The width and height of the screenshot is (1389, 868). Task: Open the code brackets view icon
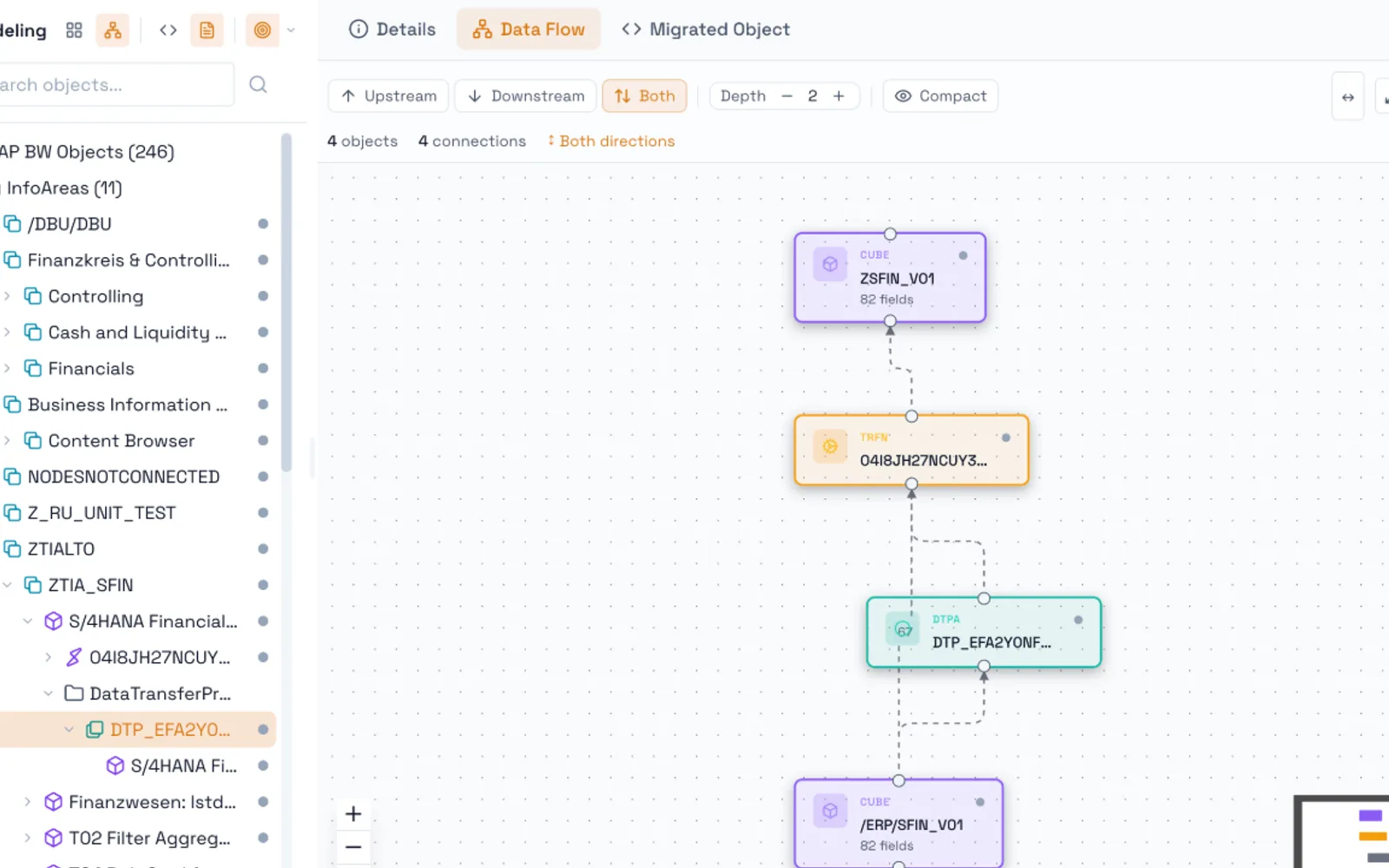(168, 30)
